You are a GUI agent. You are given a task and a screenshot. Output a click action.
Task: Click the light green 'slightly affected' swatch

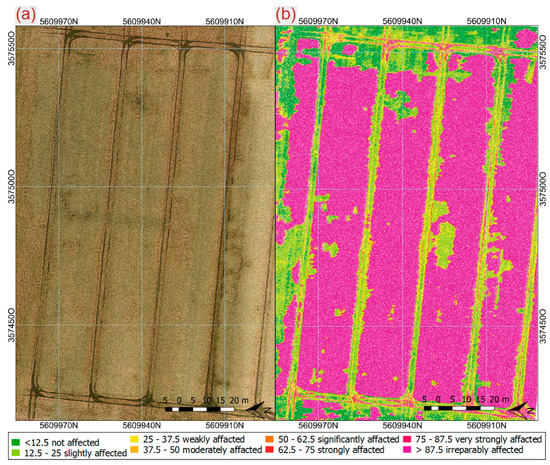click(x=15, y=453)
